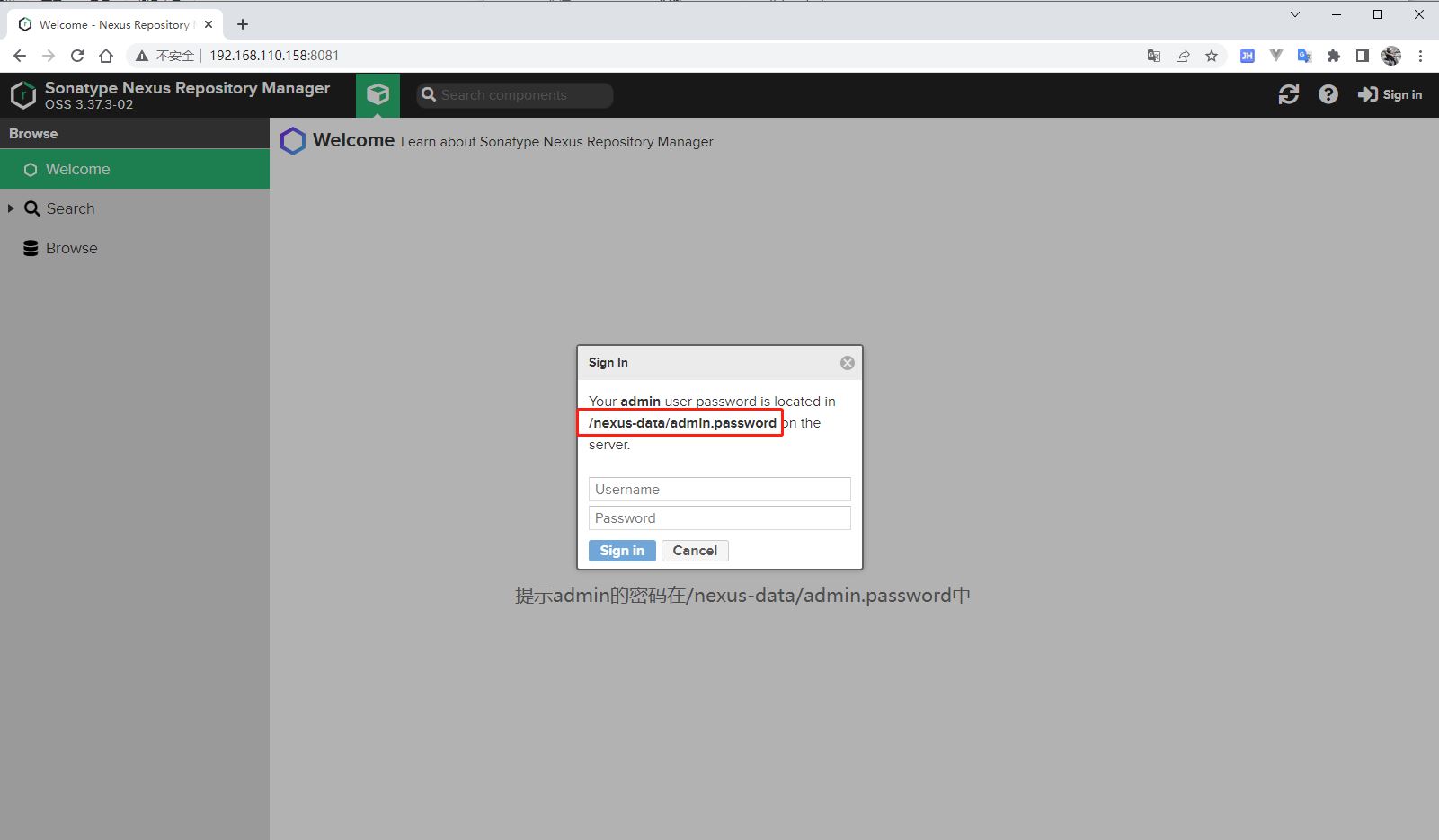Click the blue Sign in button in dialog
The image size is (1439, 840).
coord(622,551)
